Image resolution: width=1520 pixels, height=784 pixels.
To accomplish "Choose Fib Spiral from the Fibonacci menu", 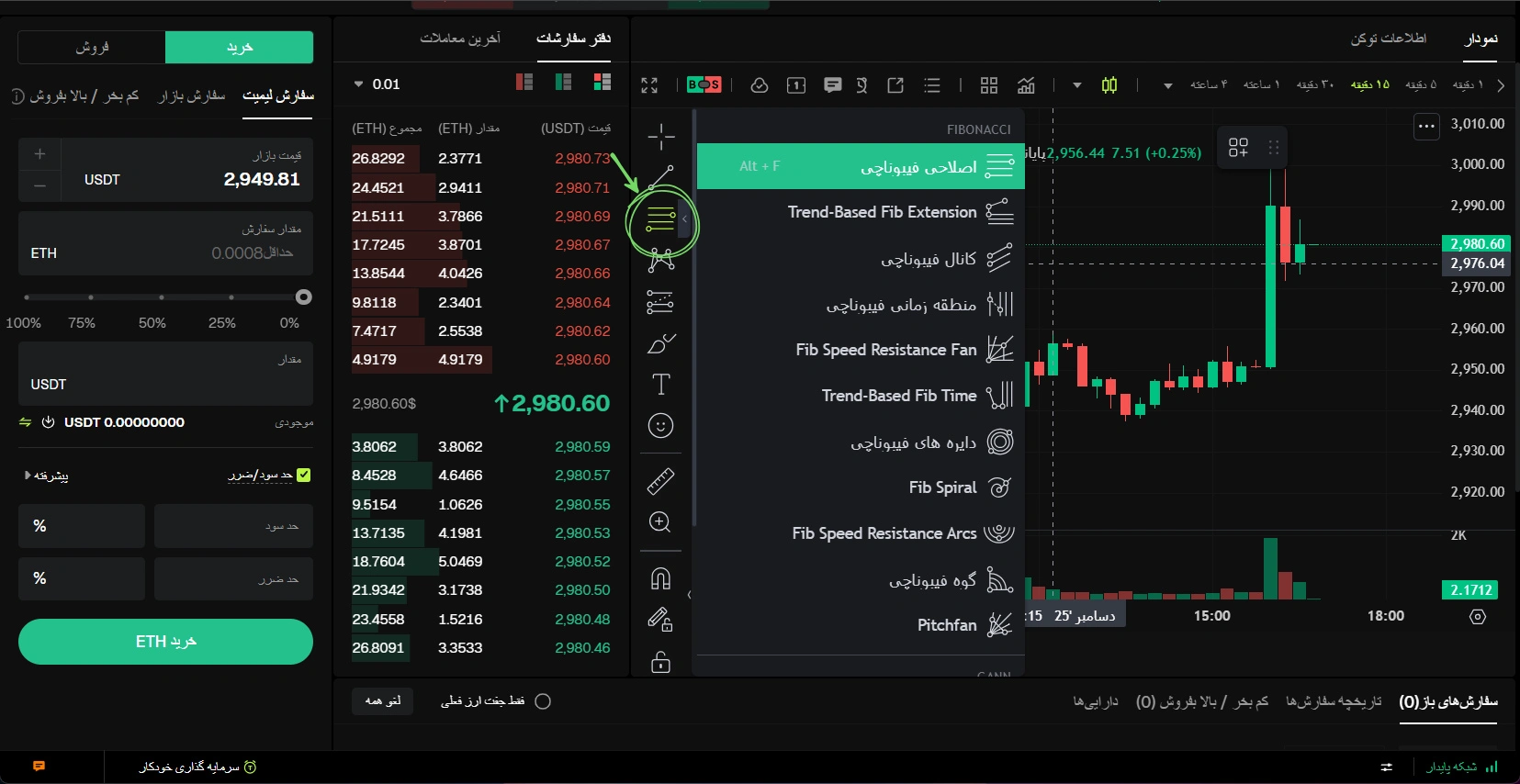I will [x=943, y=487].
